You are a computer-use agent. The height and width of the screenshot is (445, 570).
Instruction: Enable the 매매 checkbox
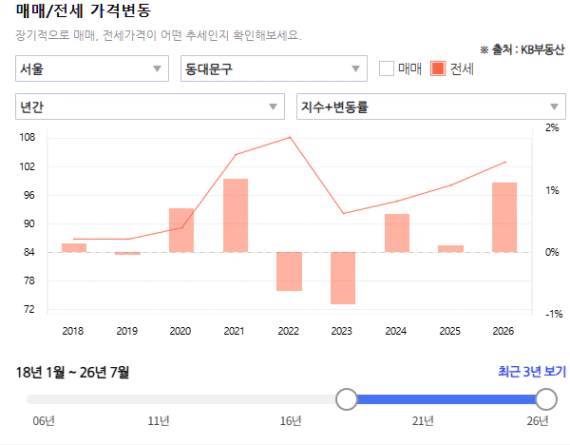[x=386, y=69]
